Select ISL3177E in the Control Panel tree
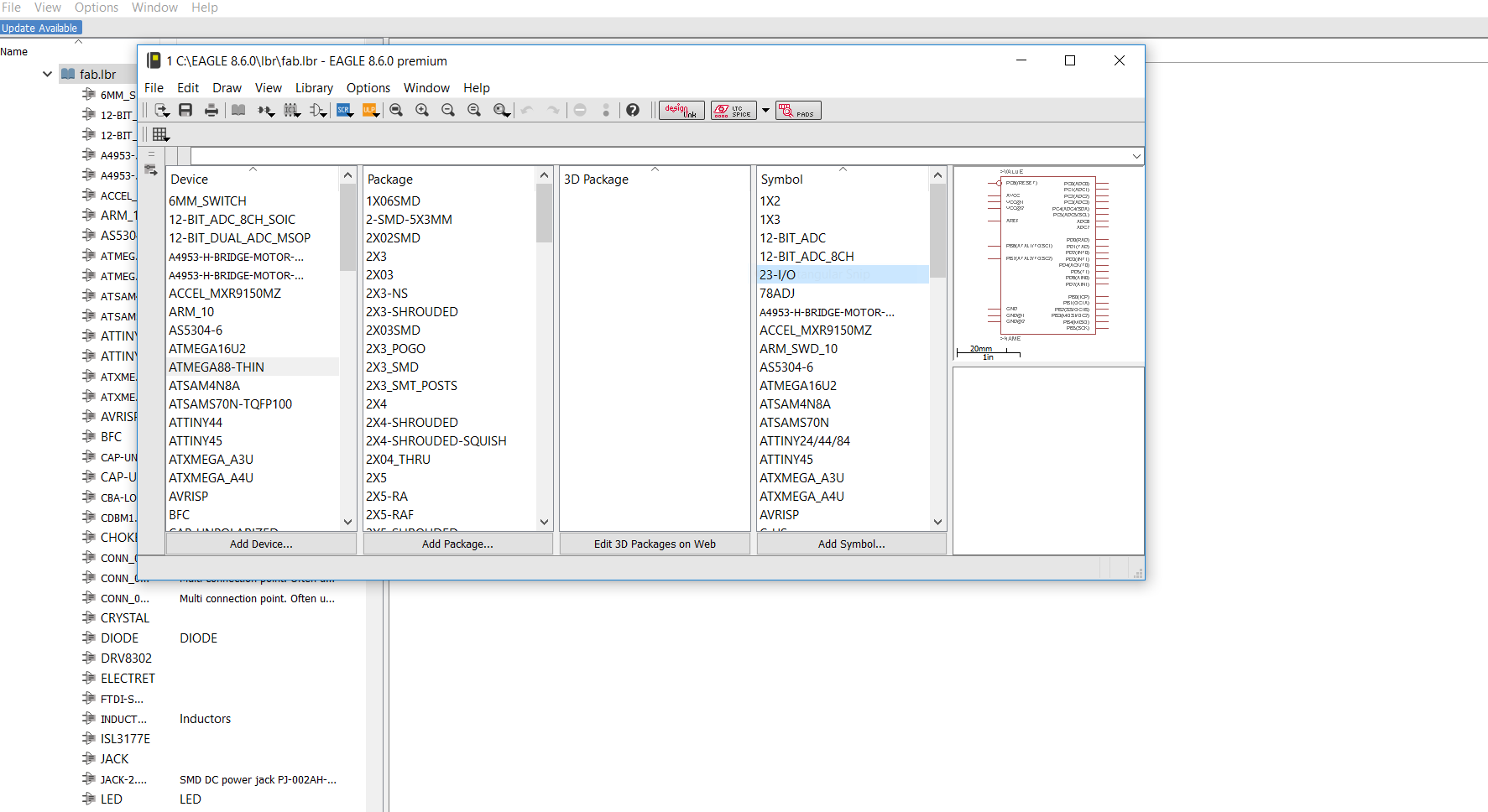 point(125,738)
